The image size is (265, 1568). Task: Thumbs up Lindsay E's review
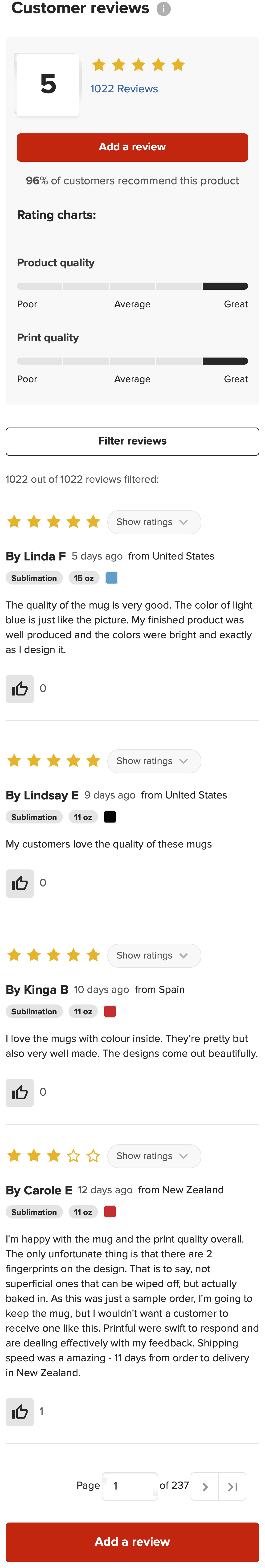(x=20, y=883)
